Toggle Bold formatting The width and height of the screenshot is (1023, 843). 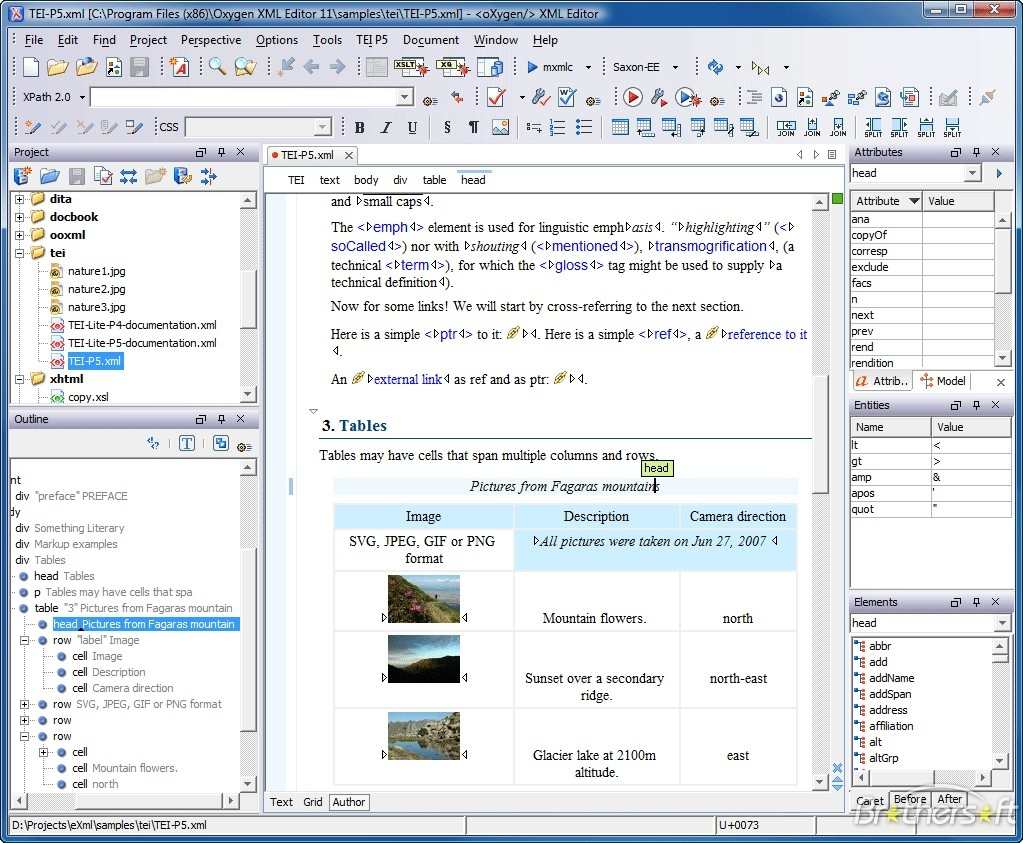359,127
